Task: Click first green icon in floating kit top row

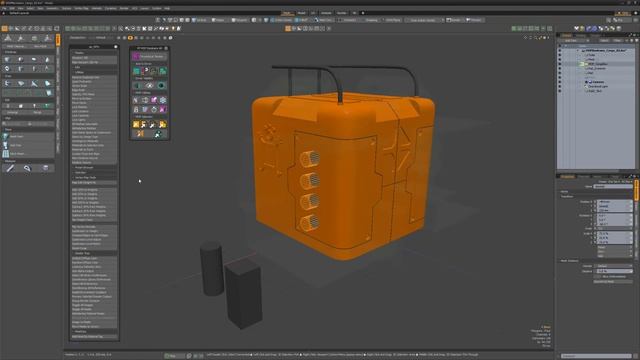Action: [136, 71]
